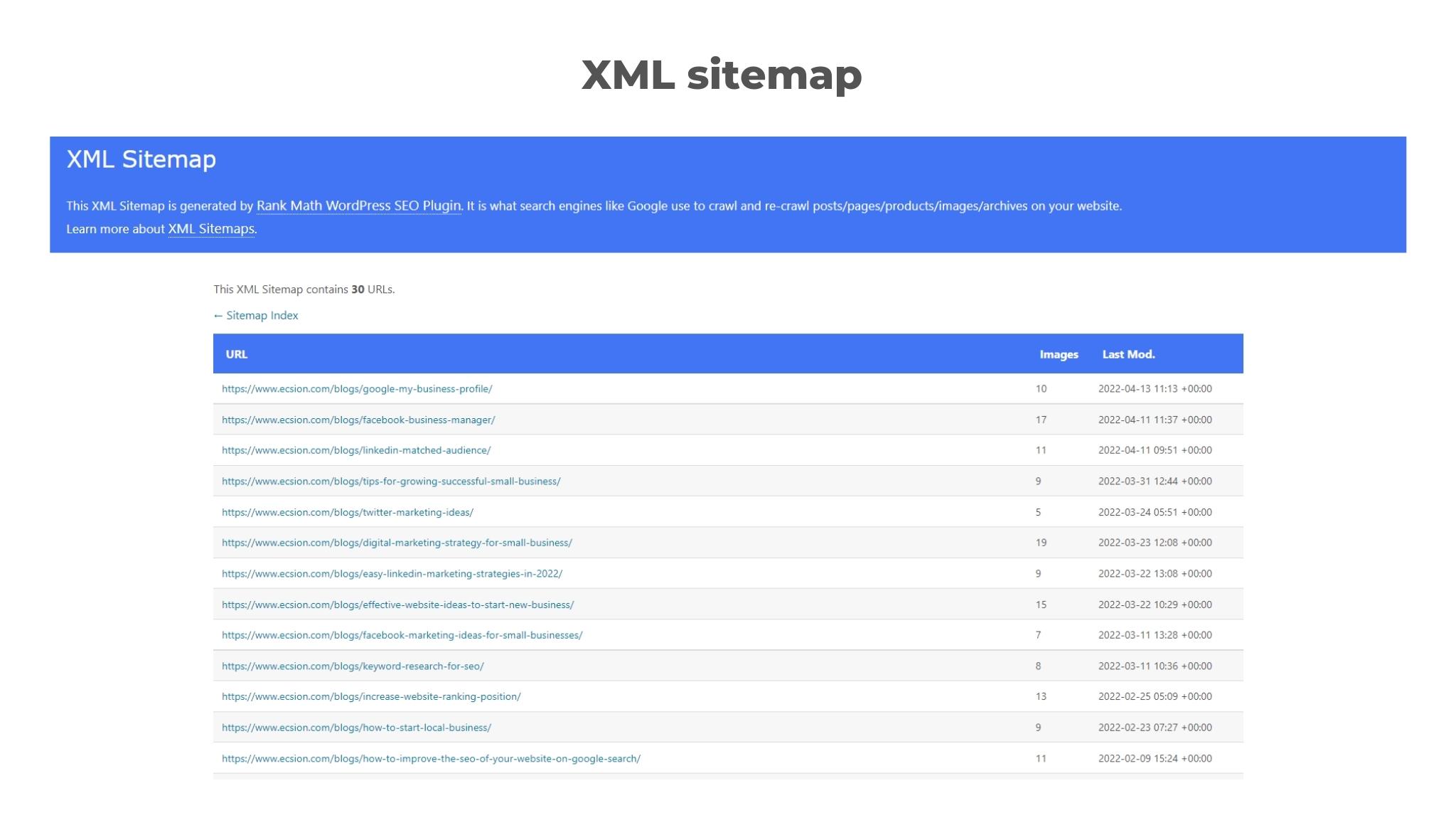Select the date 2022-02-23 07:27 +00:00

[x=1155, y=728]
